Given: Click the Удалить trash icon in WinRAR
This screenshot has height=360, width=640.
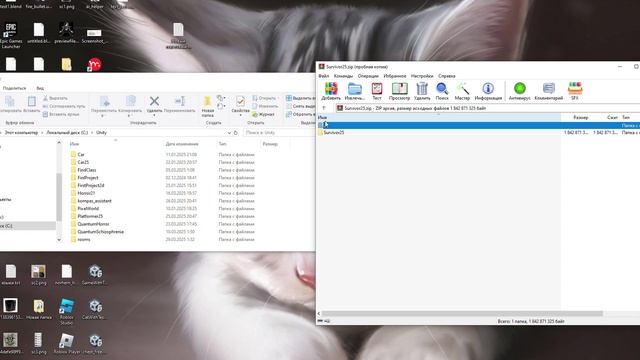Looking at the screenshot, I should click(422, 91).
